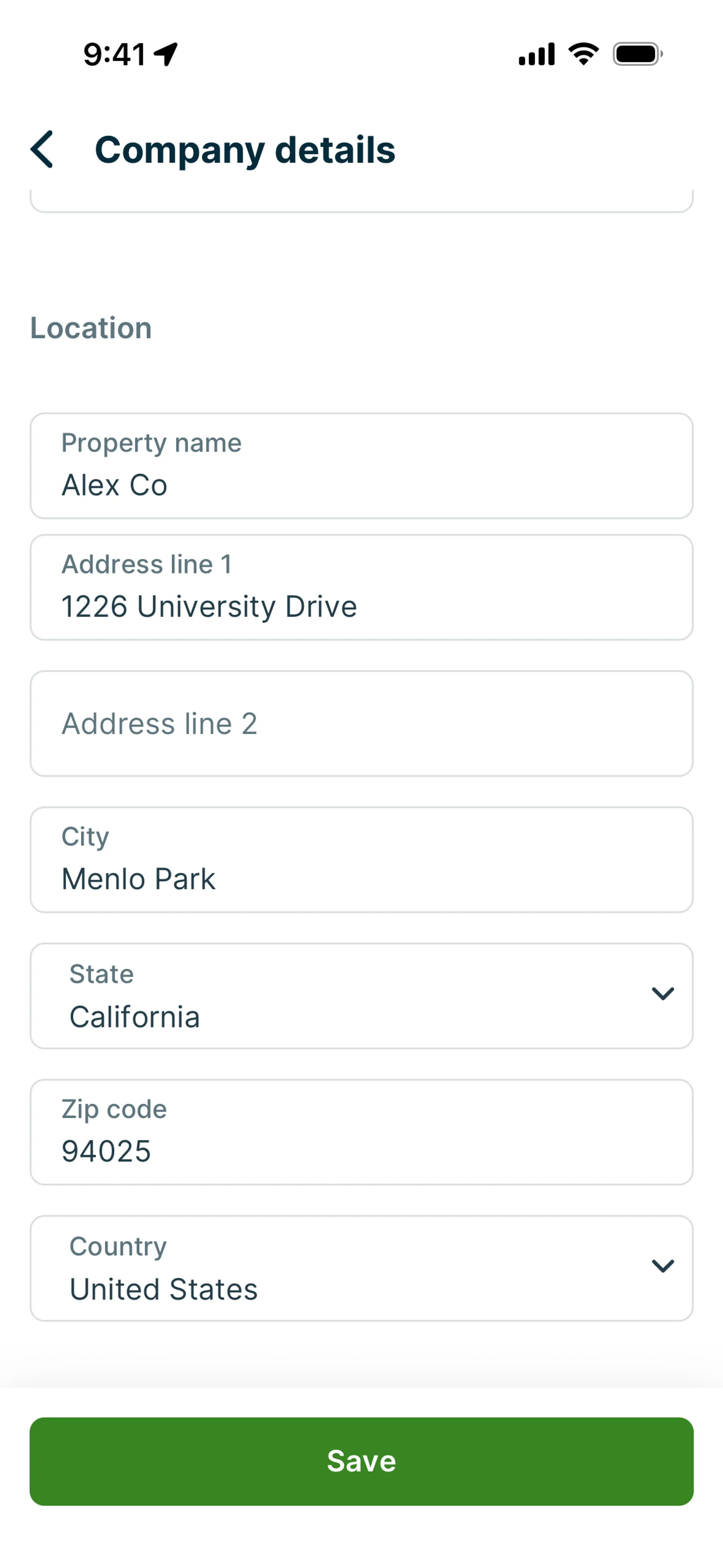Tap the Zip code field
723x1568 pixels.
361,1132
